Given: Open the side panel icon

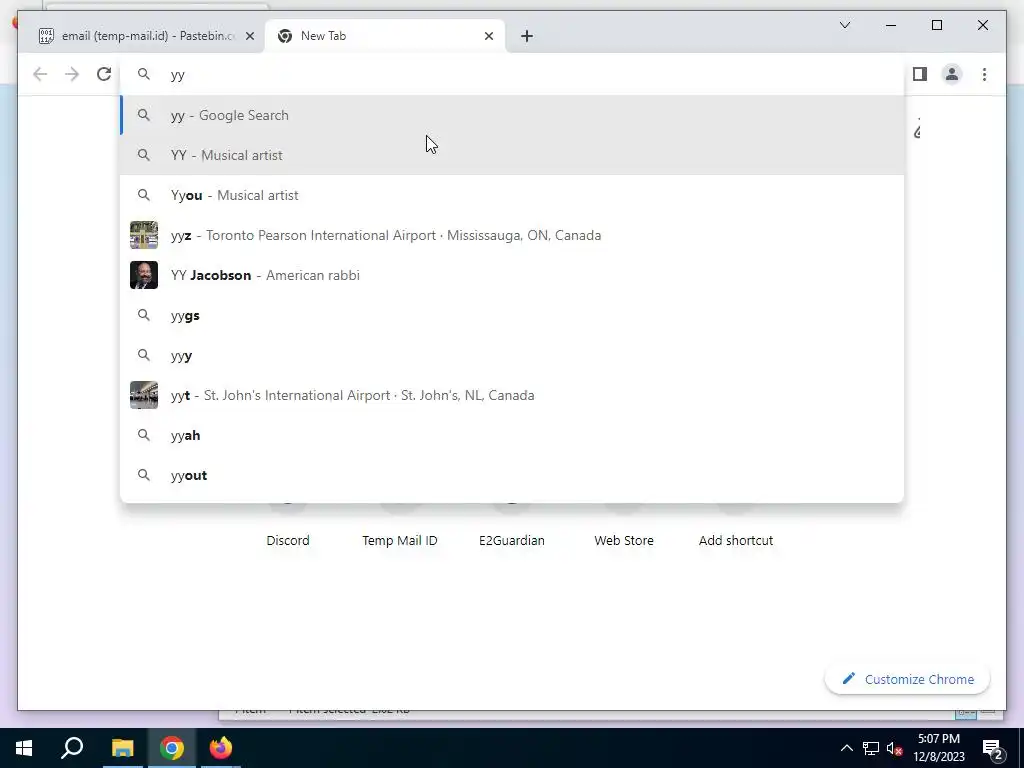Looking at the screenshot, I should coord(920,74).
